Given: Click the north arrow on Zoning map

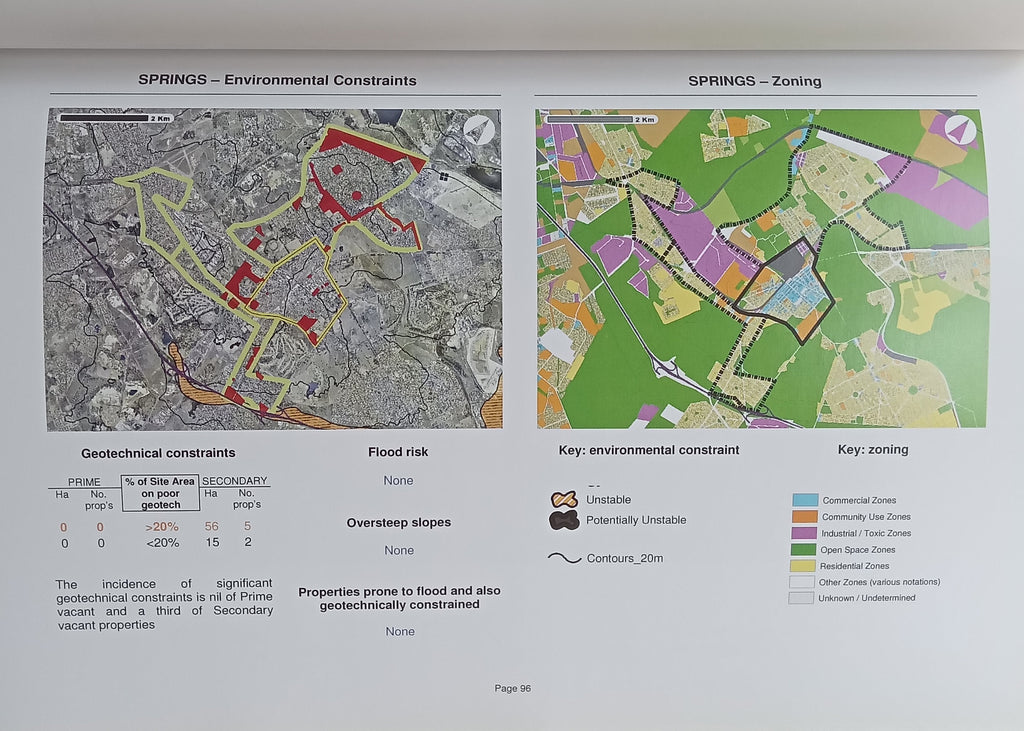Looking at the screenshot, I should coord(959,131).
